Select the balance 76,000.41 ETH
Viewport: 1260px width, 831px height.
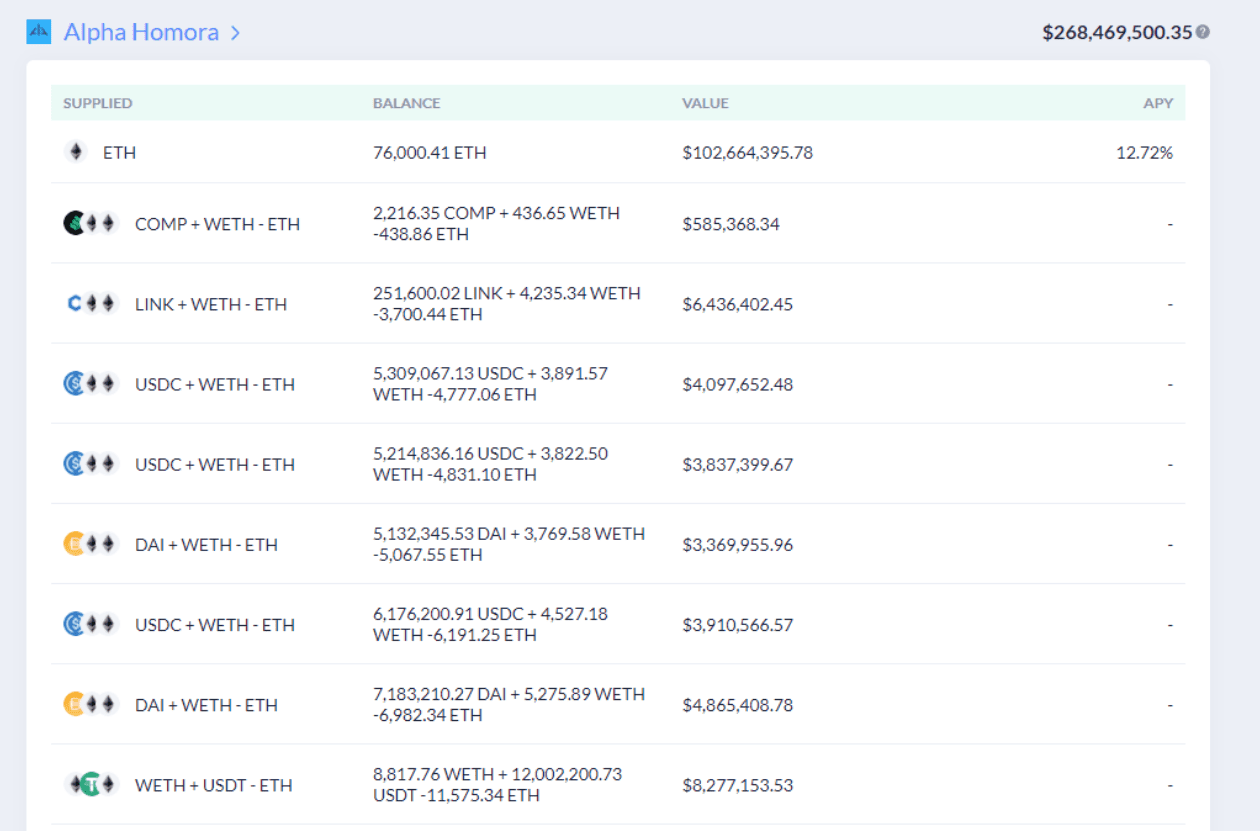coord(430,153)
